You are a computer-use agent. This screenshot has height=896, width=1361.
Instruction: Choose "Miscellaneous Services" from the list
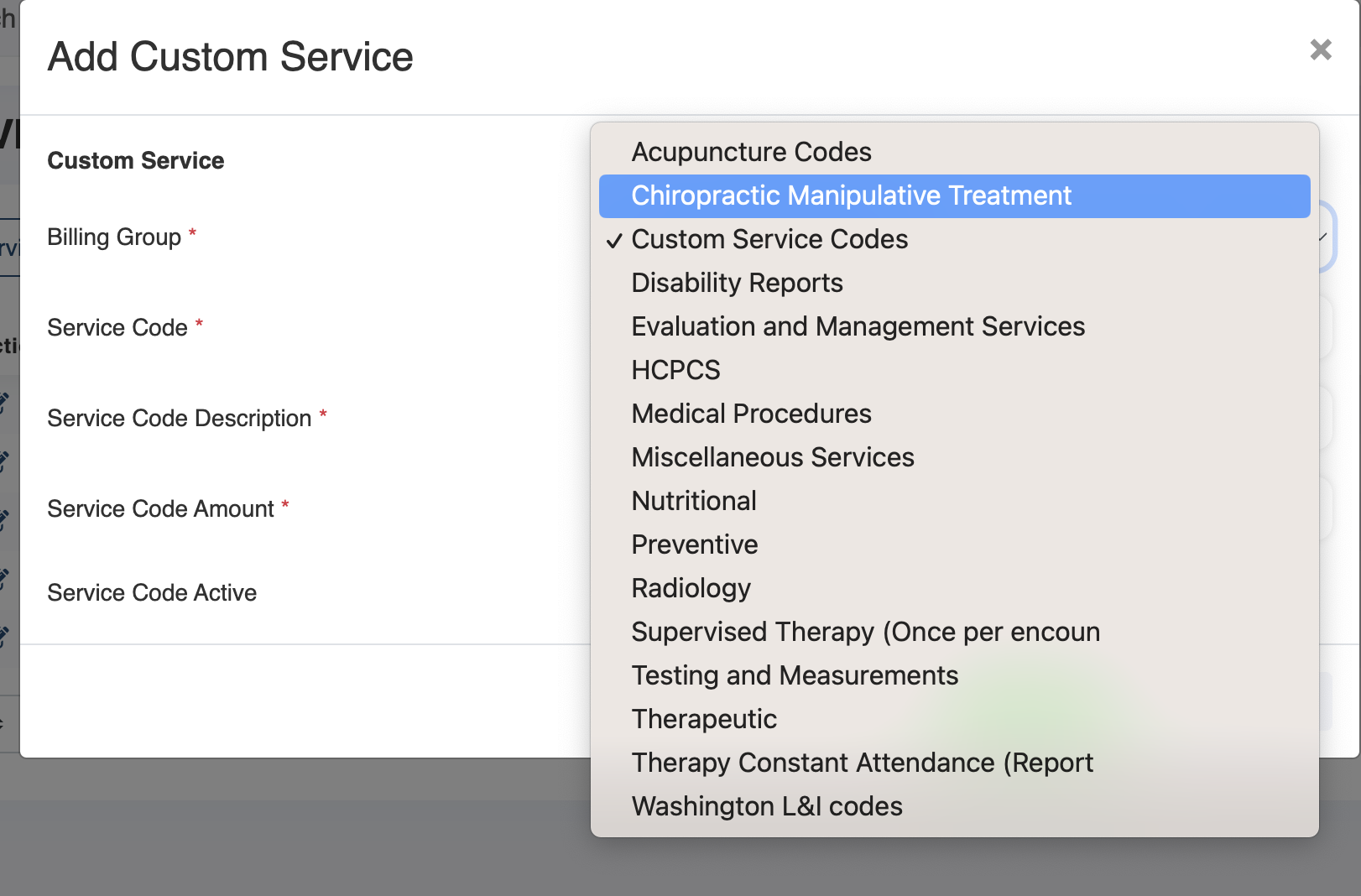[x=773, y=456]
